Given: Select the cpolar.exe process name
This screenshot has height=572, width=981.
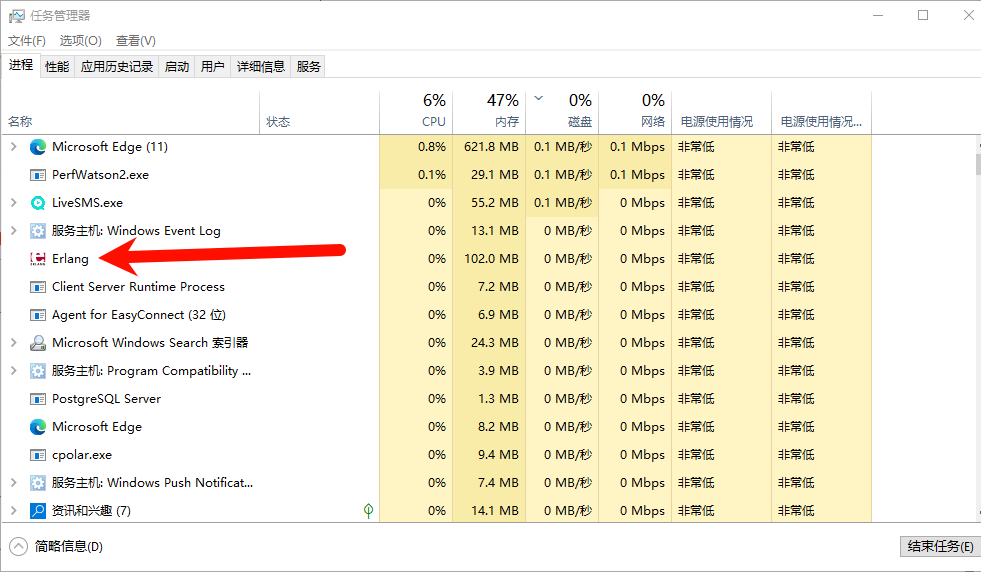Looking at the screenshot, I should pos(82,455).
